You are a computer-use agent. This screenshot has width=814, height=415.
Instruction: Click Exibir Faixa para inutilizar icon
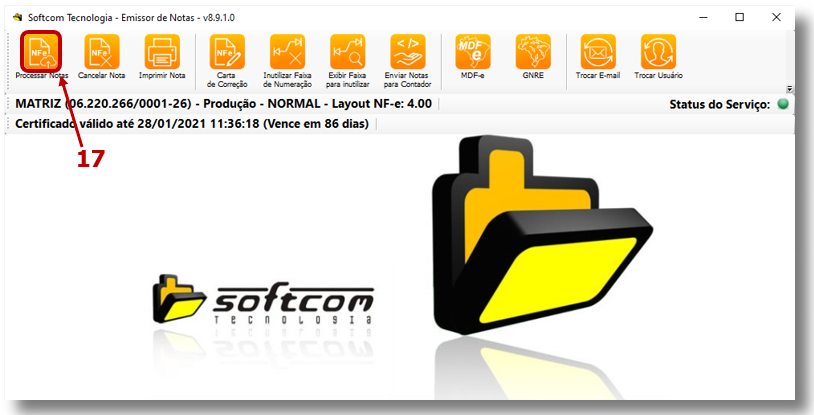pos(348,50)
